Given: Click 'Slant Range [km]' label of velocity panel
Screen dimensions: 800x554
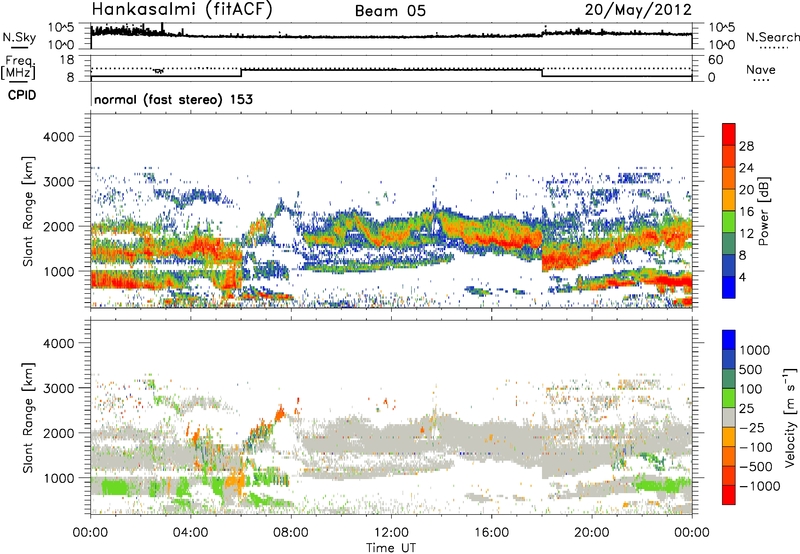Looking at the screenshot, I should coord(28,417).
